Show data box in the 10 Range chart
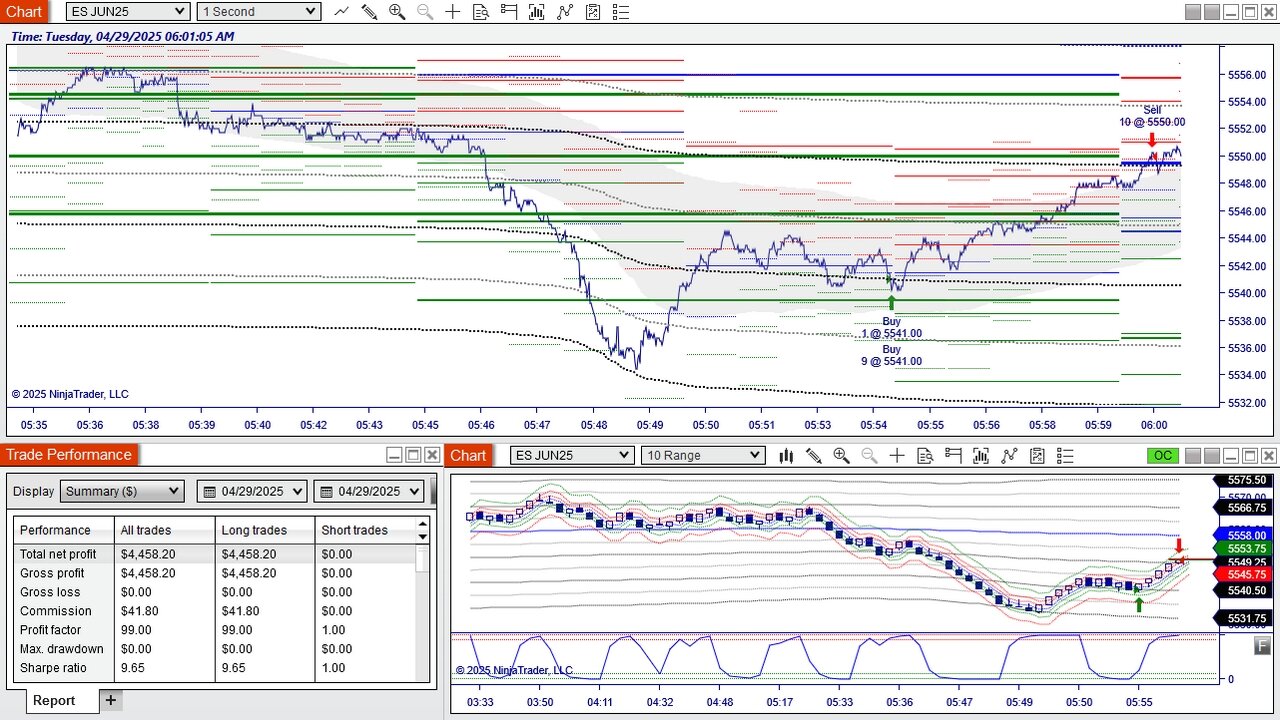The image size is (1280, 720). pos(925,456)
